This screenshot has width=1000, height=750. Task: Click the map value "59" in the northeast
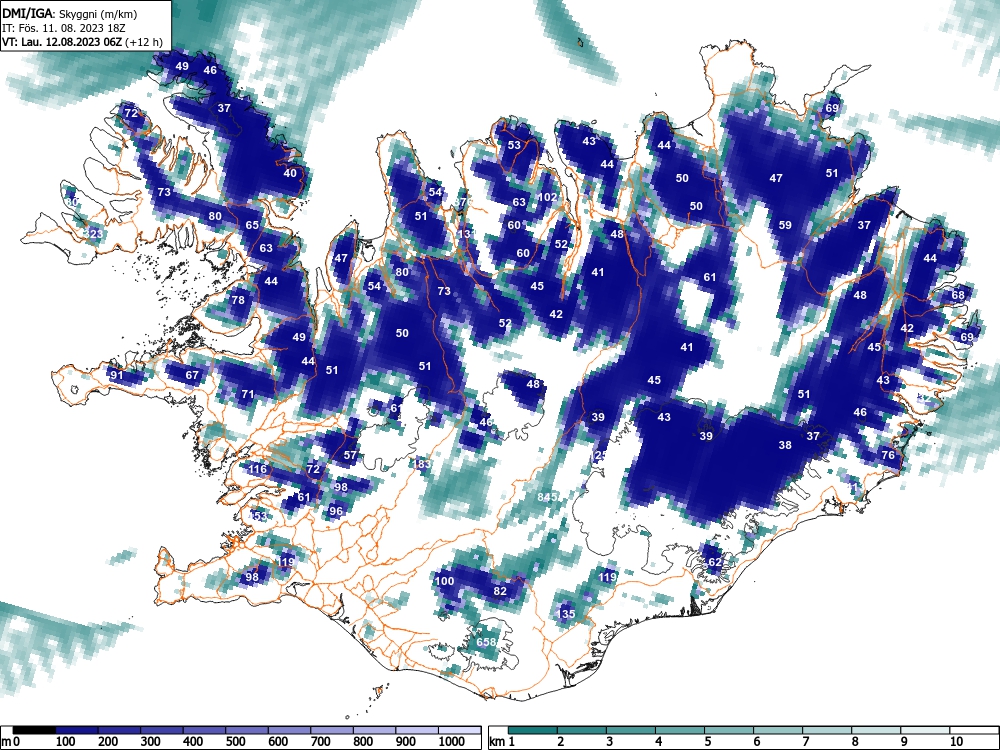point(785,224)
